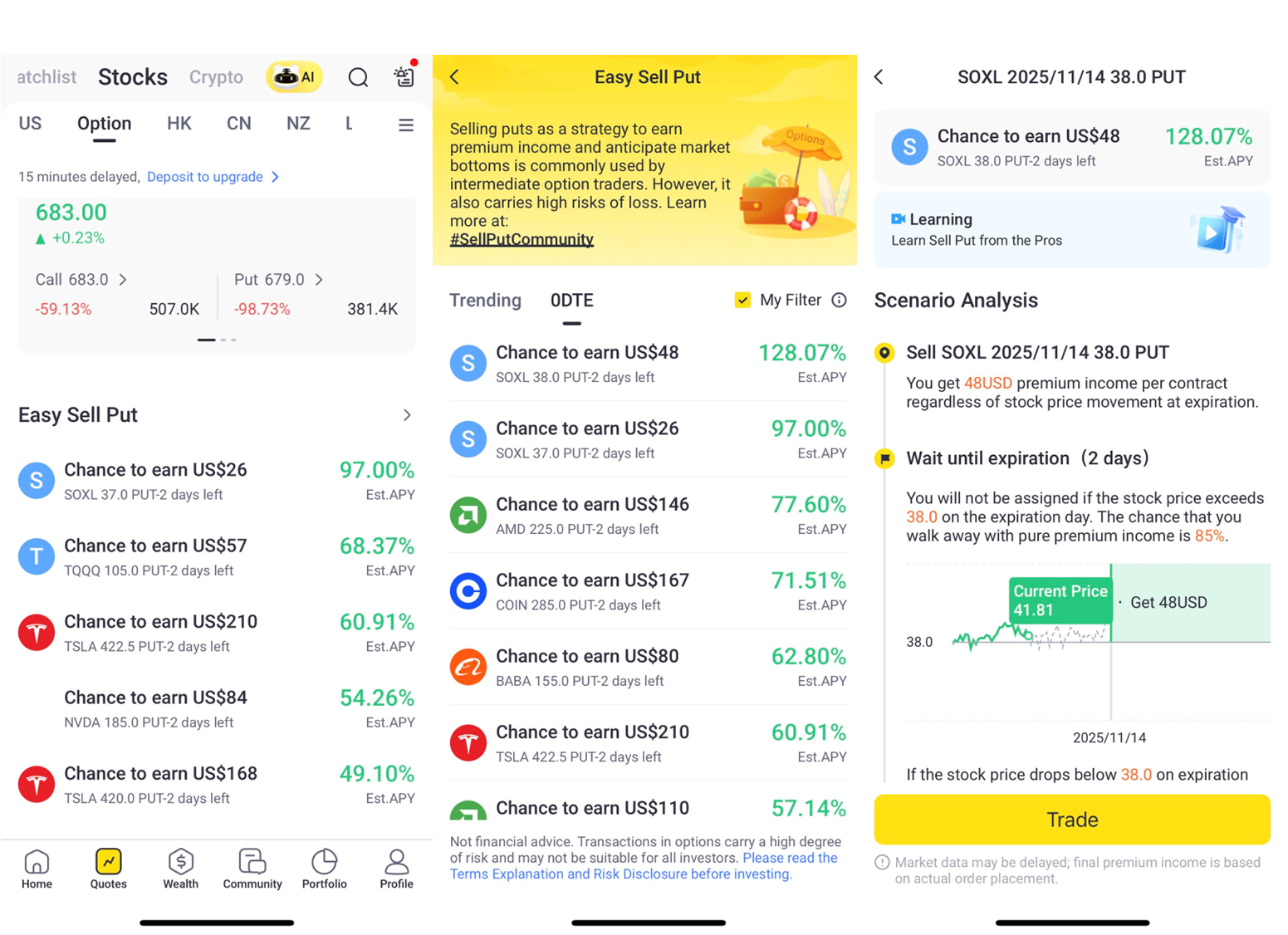1288x935 pixels.
Task: Select the CN market tab
Action: (239, 124)
